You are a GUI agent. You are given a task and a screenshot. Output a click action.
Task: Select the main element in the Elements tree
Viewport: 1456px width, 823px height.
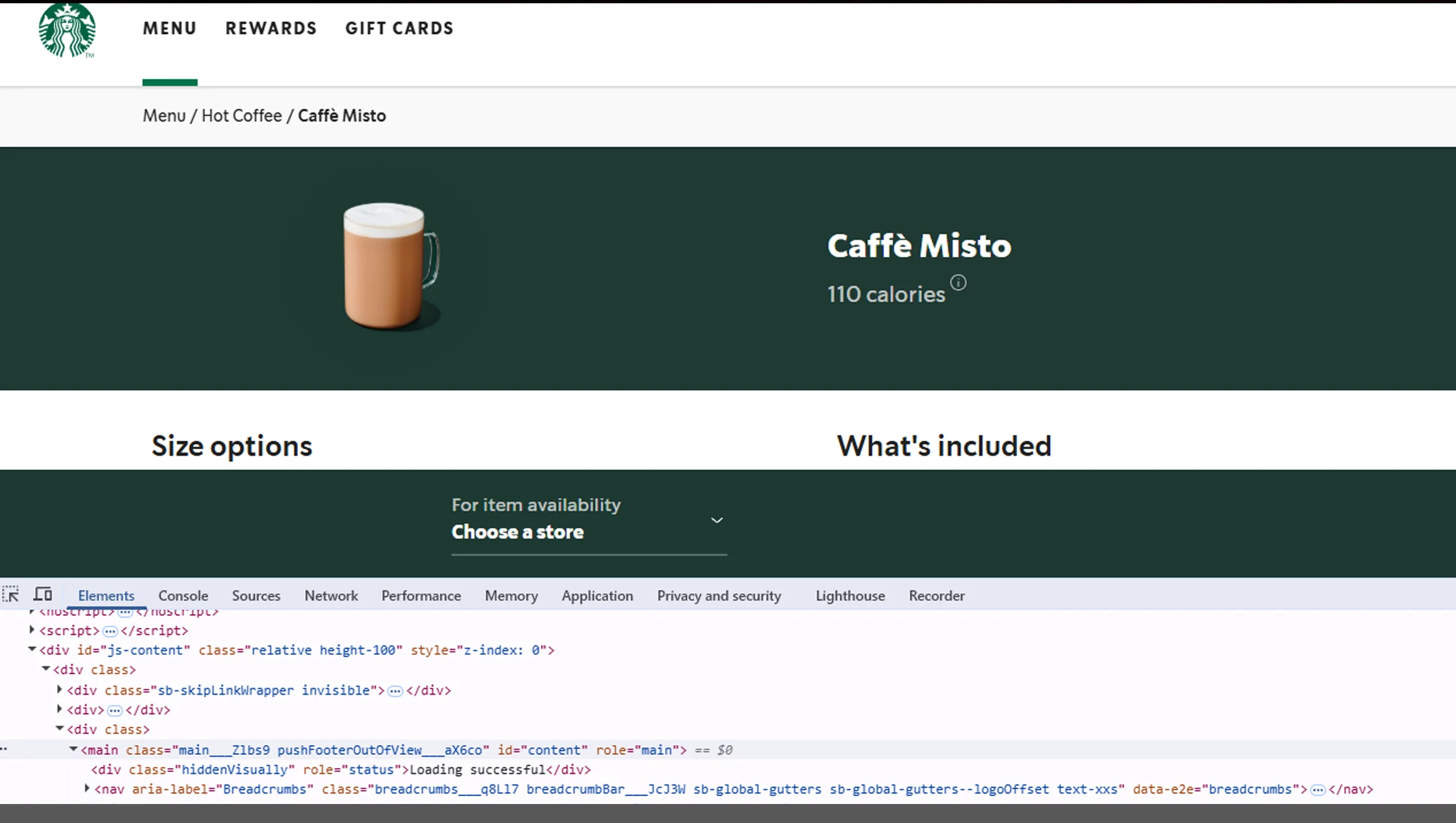(100, 750)
